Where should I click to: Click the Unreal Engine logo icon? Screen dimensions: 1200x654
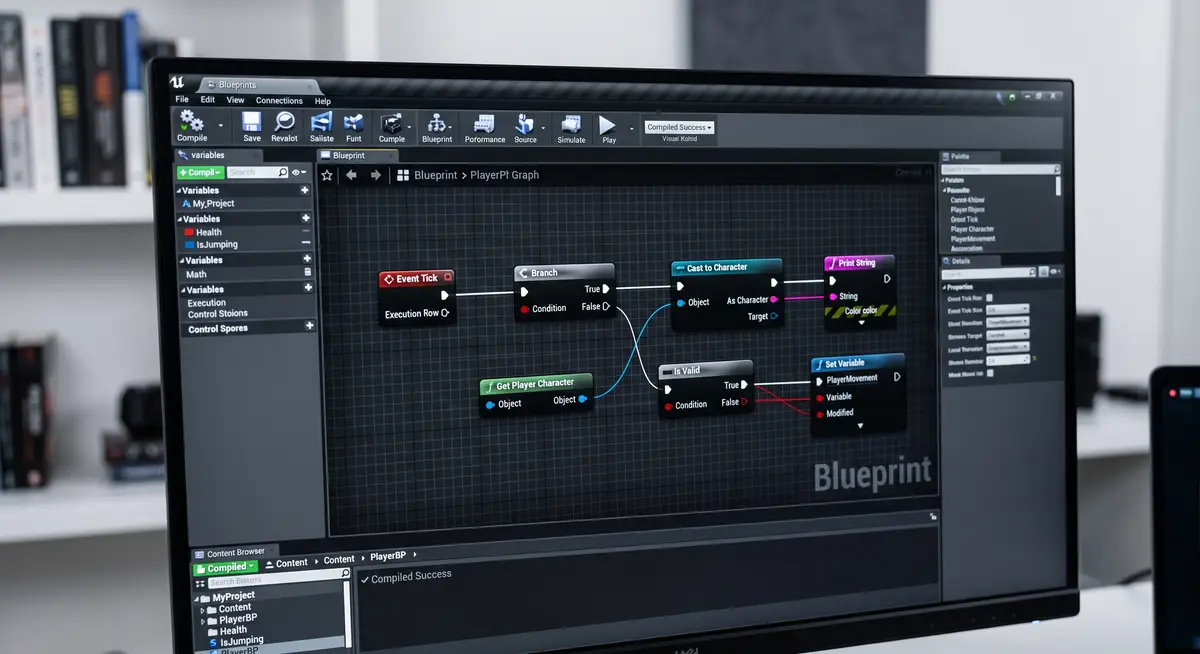(177, 83)
